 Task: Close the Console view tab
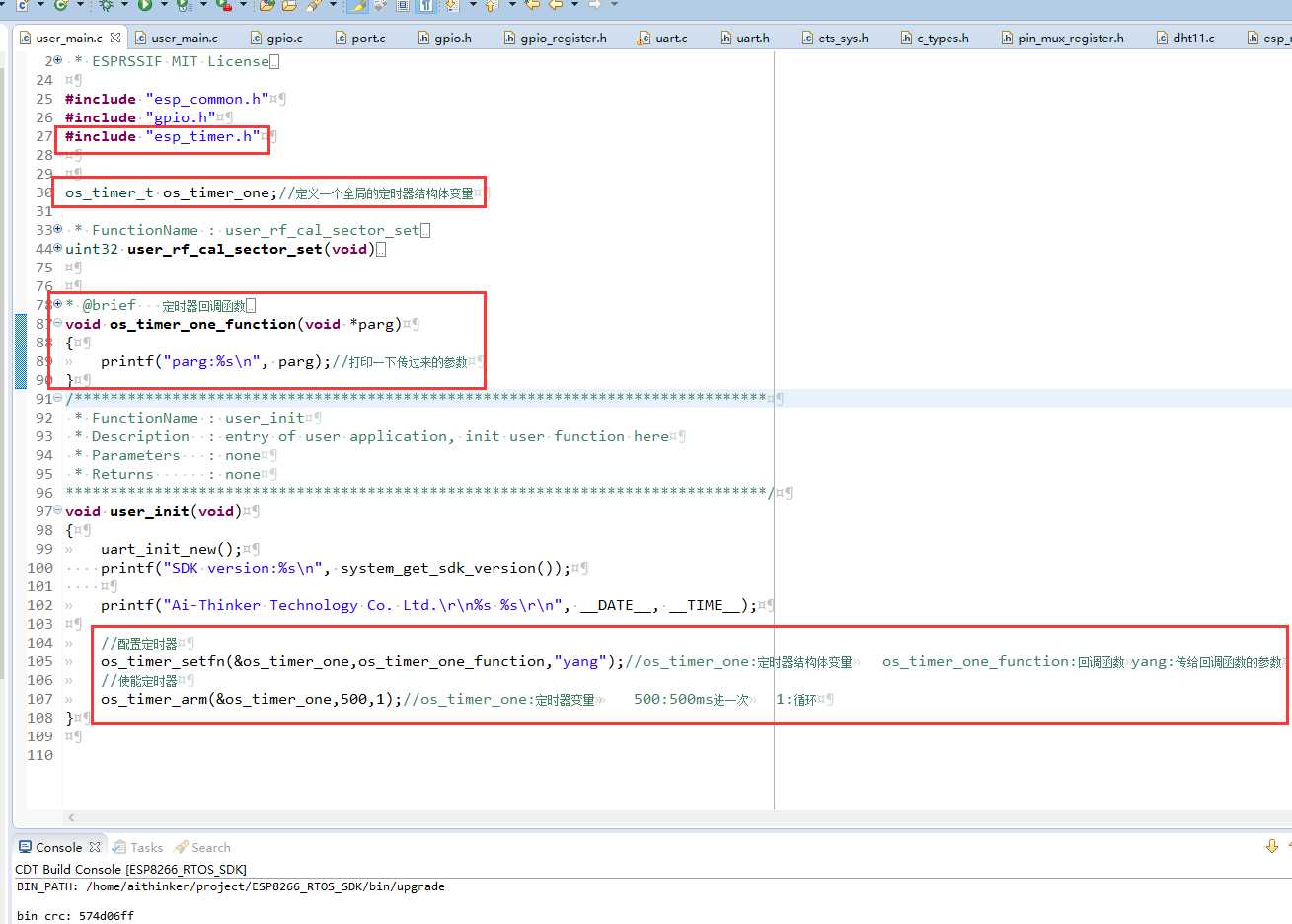[95, 847]
